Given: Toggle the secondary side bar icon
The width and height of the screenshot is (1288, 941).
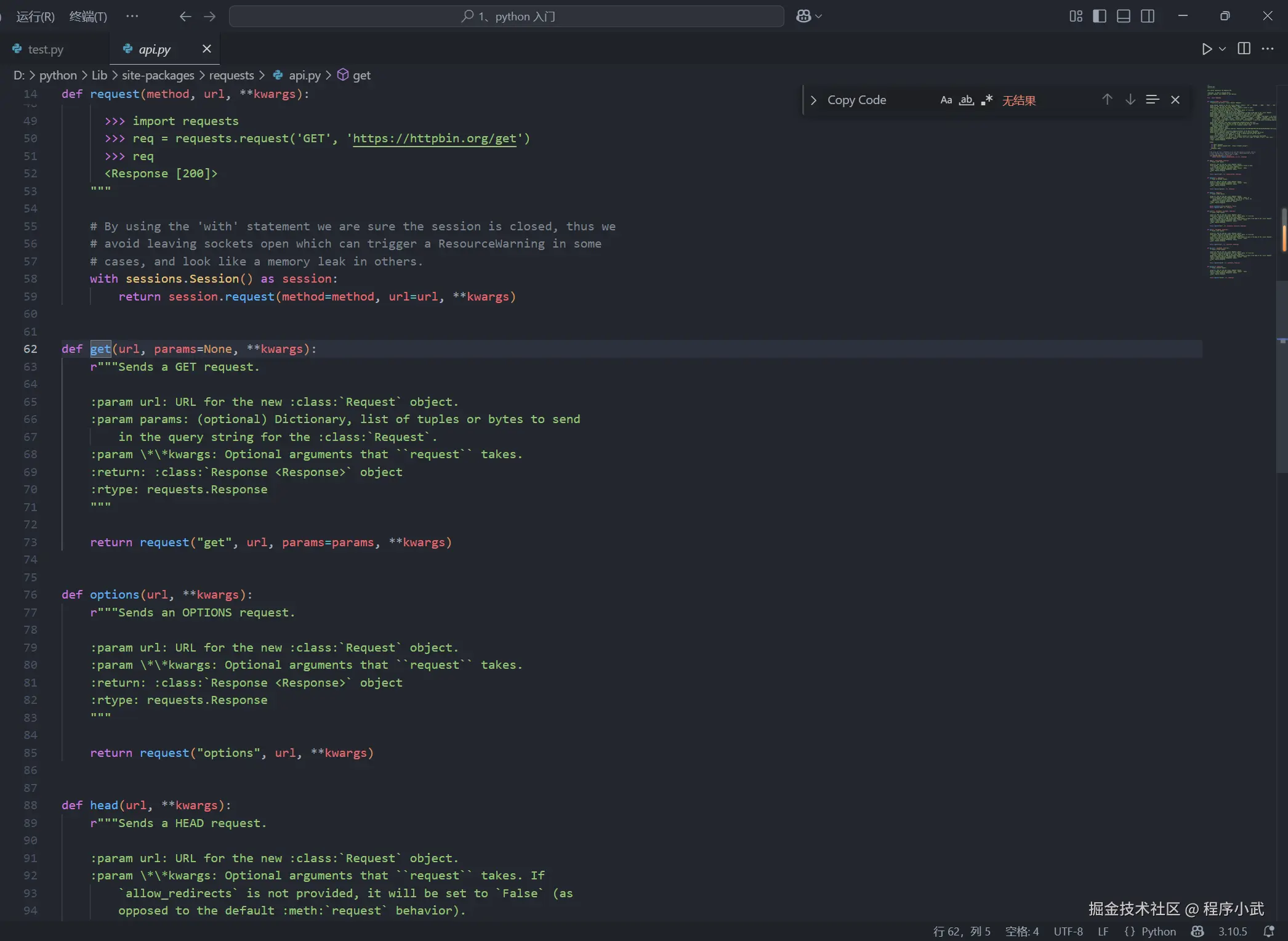Looking at the screenshot, I should click(1148, 17).
